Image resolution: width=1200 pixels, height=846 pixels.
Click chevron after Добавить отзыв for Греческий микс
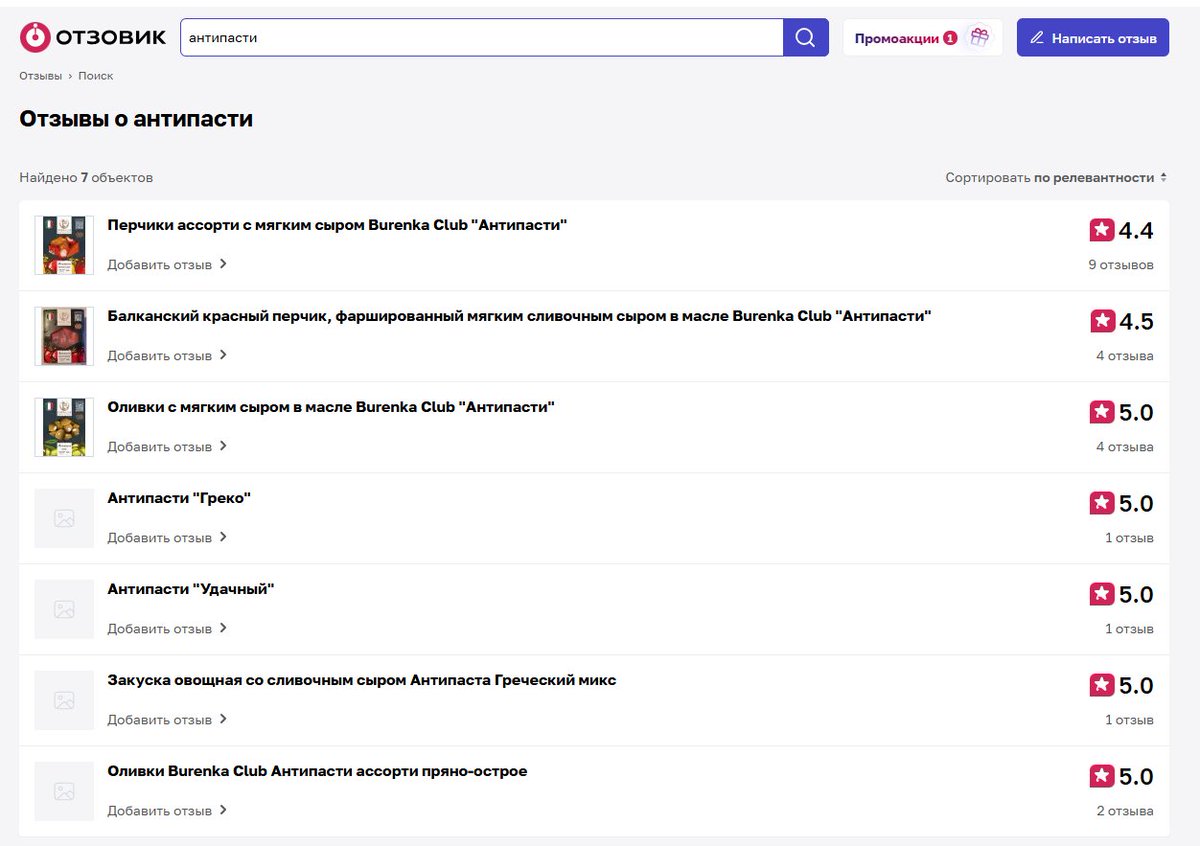click(223, 719)
